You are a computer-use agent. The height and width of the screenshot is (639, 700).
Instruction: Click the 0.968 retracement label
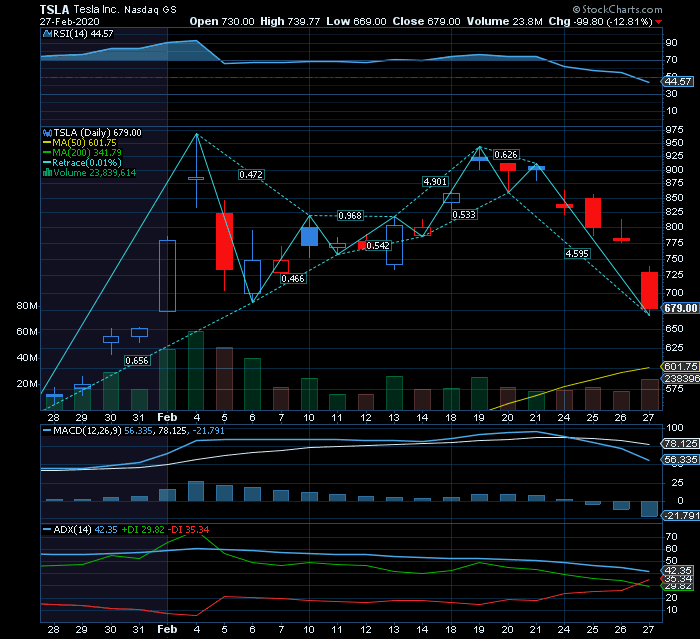[x=350, y=216]
